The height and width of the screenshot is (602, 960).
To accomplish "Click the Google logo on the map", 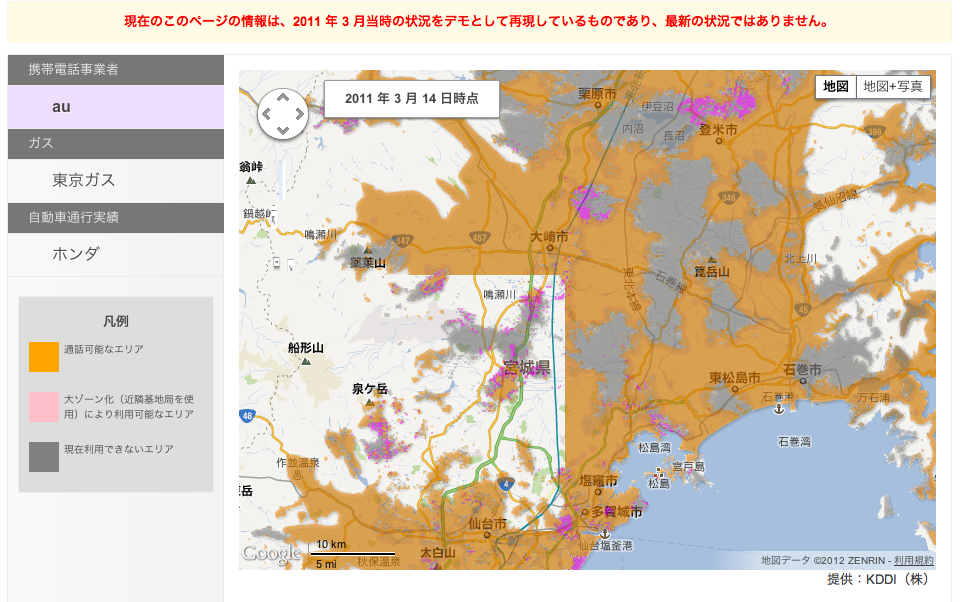I will (x=271, y=554).
